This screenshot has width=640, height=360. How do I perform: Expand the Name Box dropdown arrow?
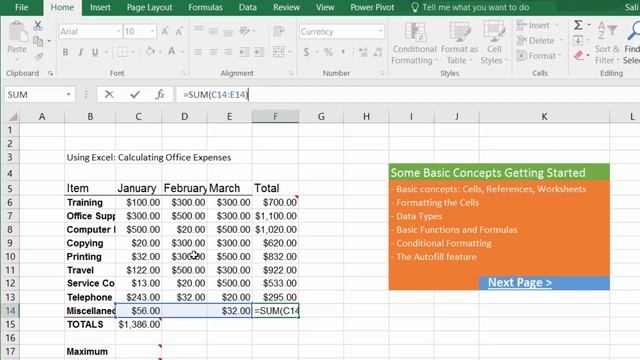pyautogui.click(x=69, y=95)
